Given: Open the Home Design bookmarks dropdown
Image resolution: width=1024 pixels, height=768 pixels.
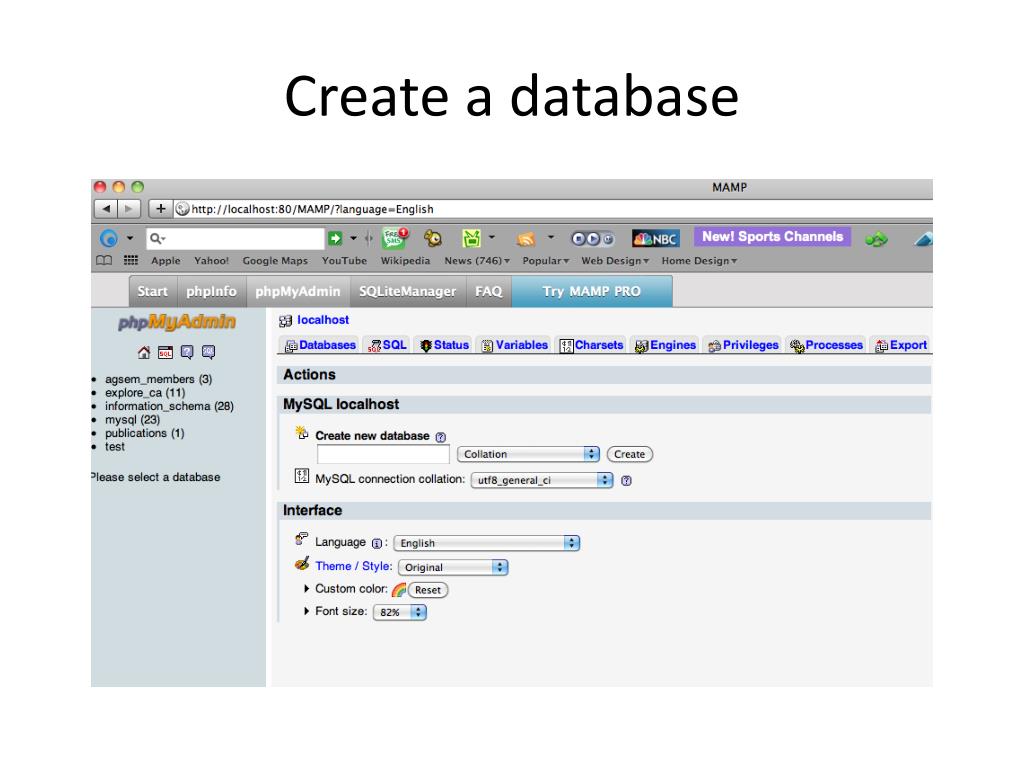Looking at the screenshot, I should 699,261.
